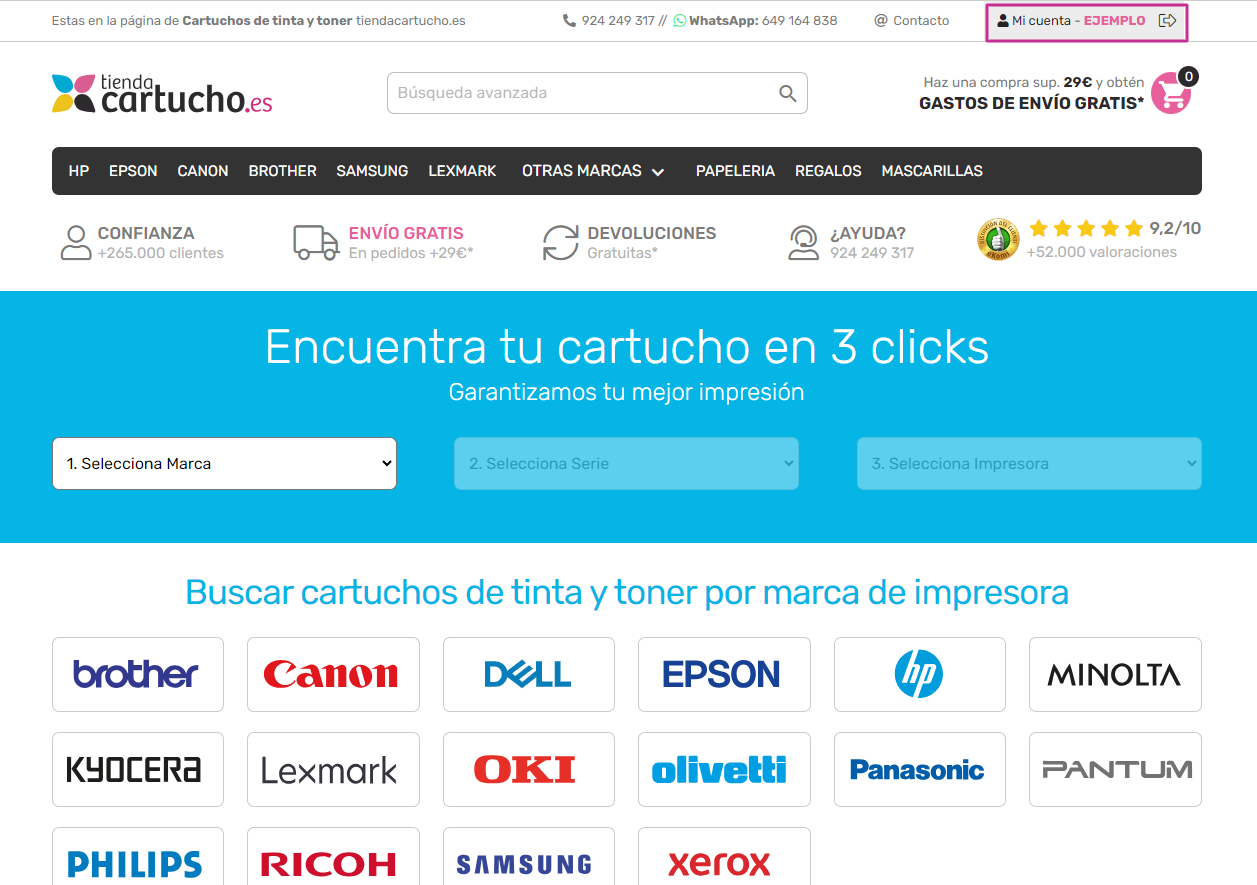Open the REGALOS menu item

coord(828,171)
